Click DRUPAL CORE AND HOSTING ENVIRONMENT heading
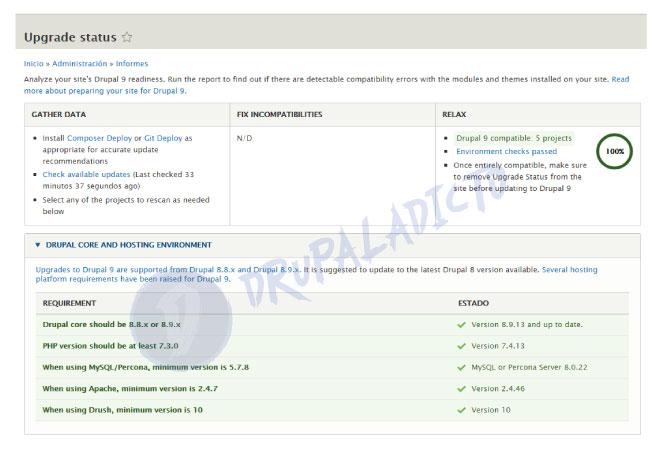Image resolution: width=668 pixels, height=458 pixels. [129, 245]
